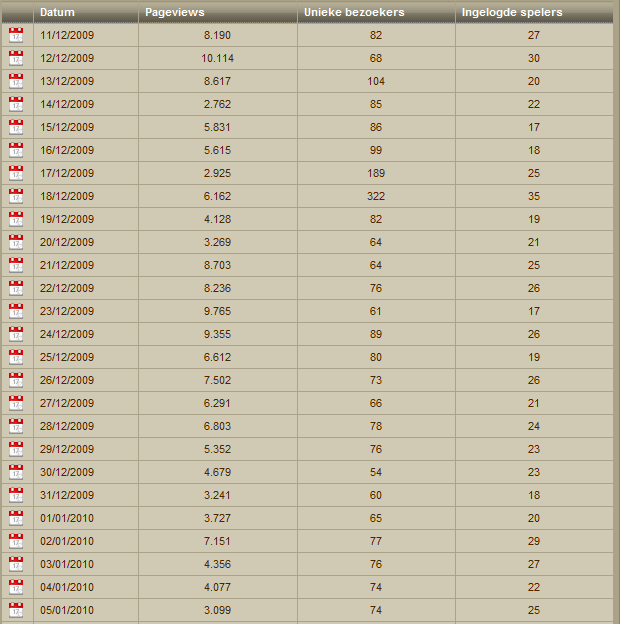Click the pageviews value 4.077
The width and height of the screenshot is (620, 626).
[218, 587]
